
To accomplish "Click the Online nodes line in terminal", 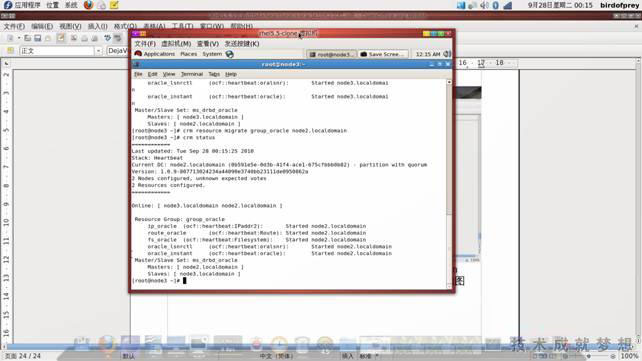I will [x=207, y=205].
